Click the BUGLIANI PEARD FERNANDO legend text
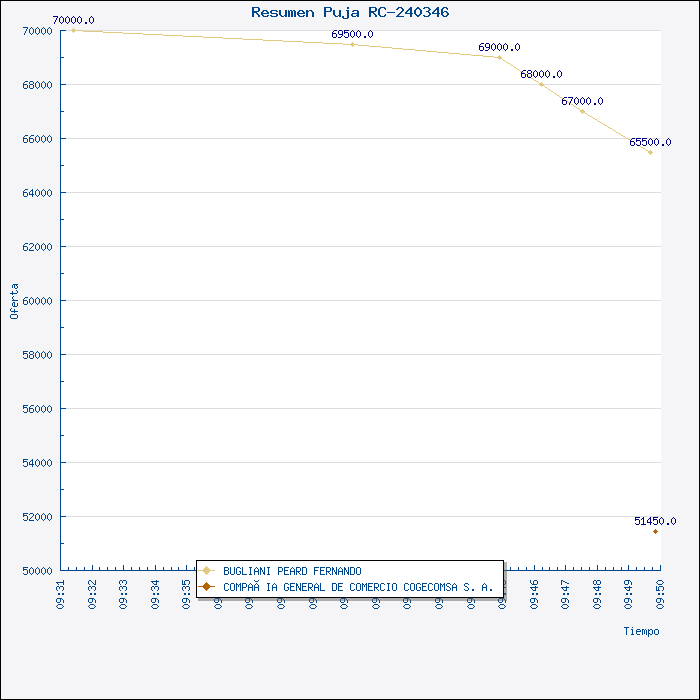This screenshot has height=700, width=700. coord(292,571)
